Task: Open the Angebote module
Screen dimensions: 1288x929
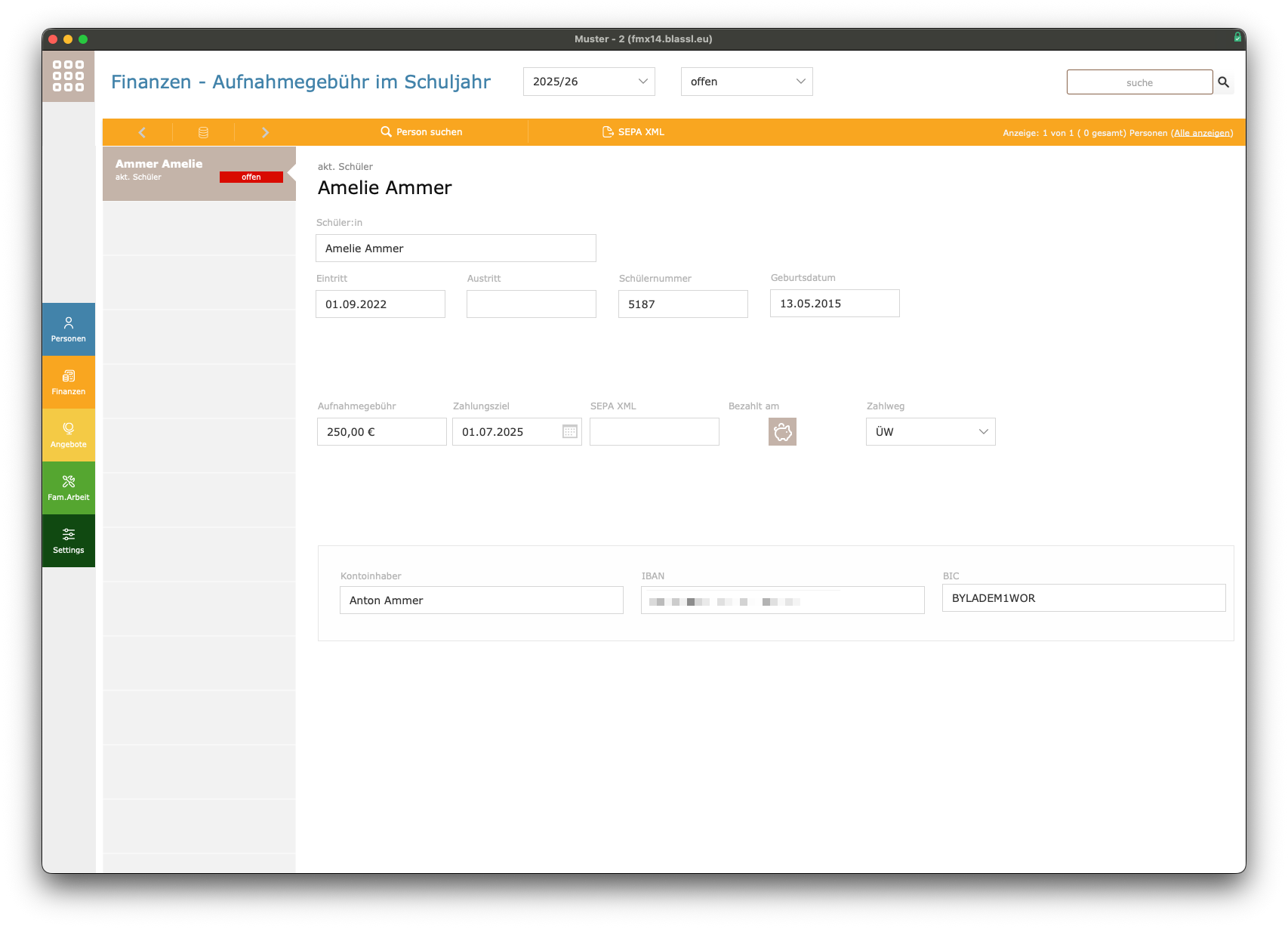Action: point(69,435)
